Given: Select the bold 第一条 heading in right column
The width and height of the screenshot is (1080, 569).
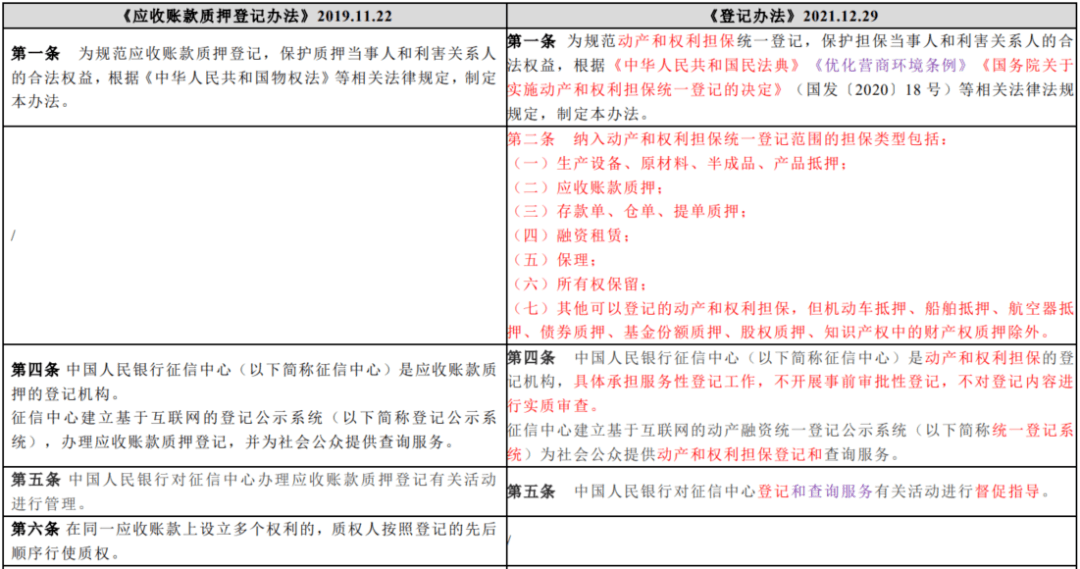Looking at the screenshot, I should [530, 41].
